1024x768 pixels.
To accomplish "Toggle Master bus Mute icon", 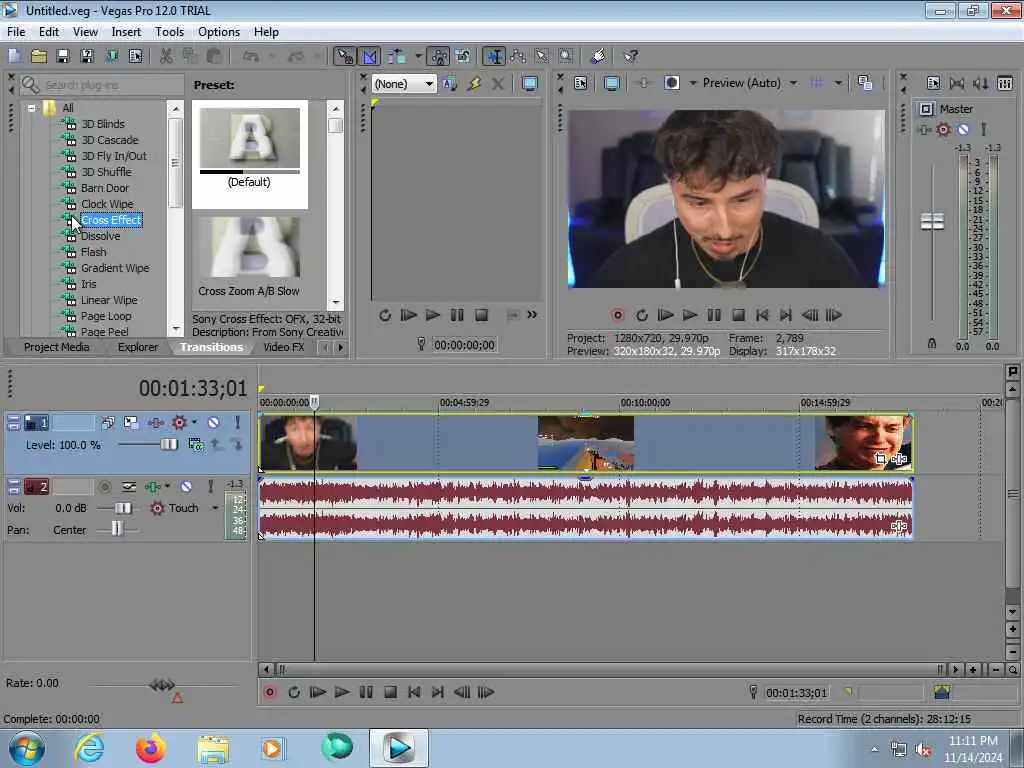I will point(963,129).
